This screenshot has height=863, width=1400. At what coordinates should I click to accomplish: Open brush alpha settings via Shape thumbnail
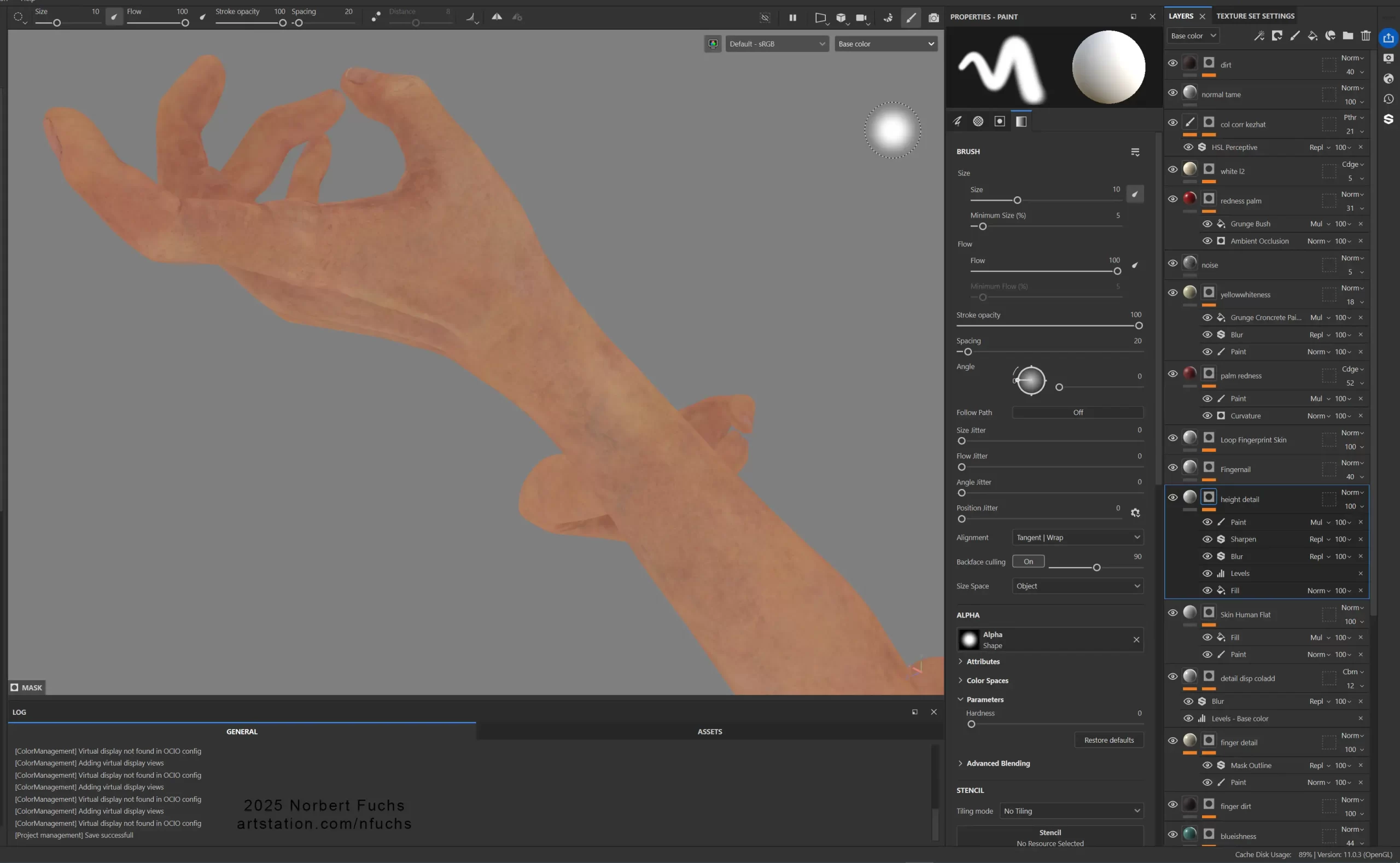pos(969,639)
